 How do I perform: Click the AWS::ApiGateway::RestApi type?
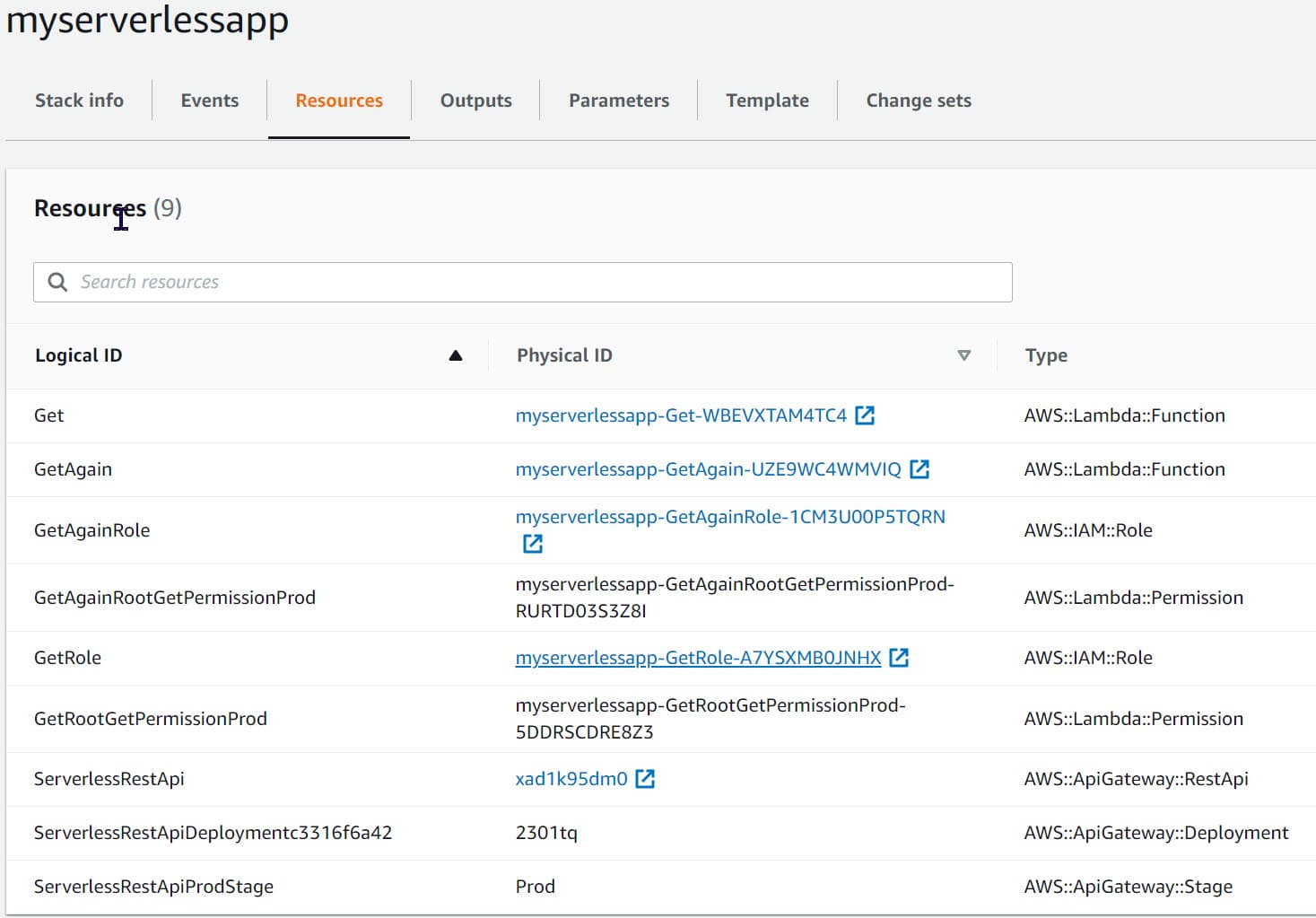[1136, 779]
